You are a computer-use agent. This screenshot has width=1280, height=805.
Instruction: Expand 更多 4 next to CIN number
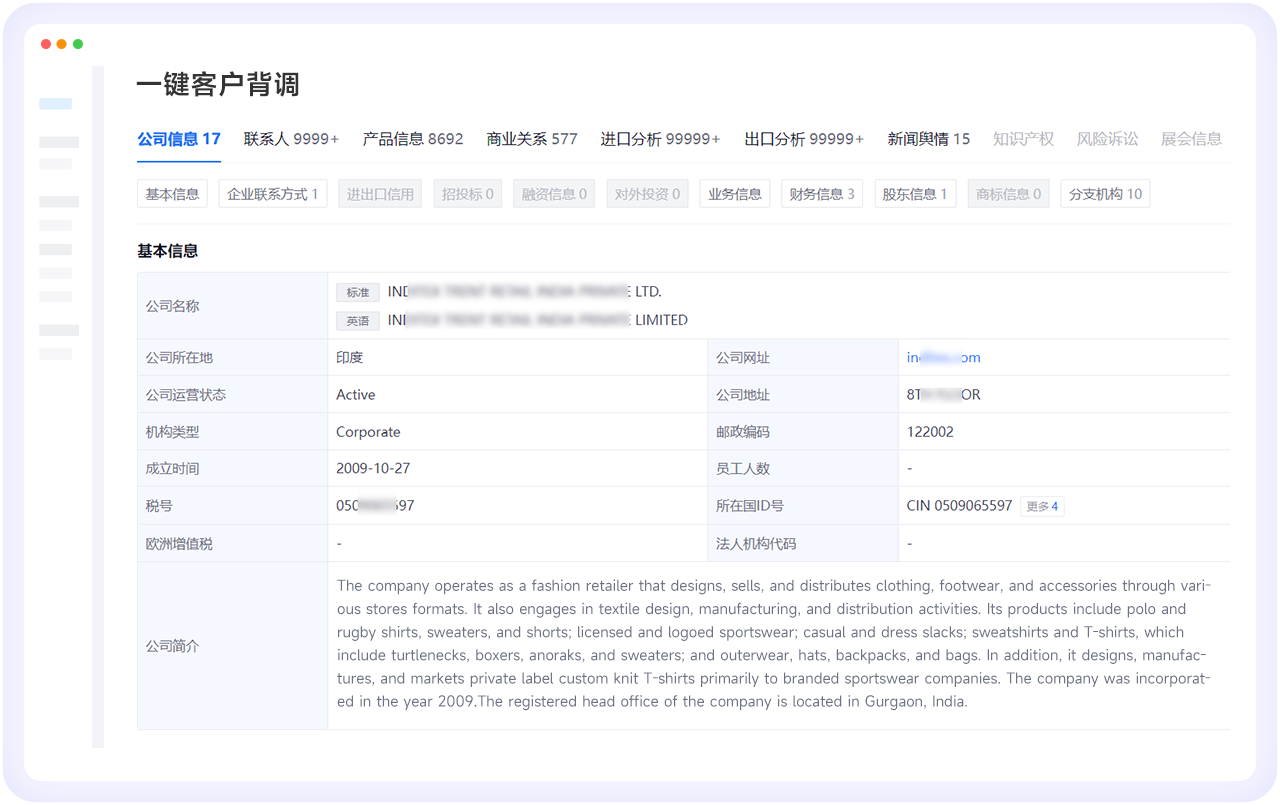(1042, 506)
